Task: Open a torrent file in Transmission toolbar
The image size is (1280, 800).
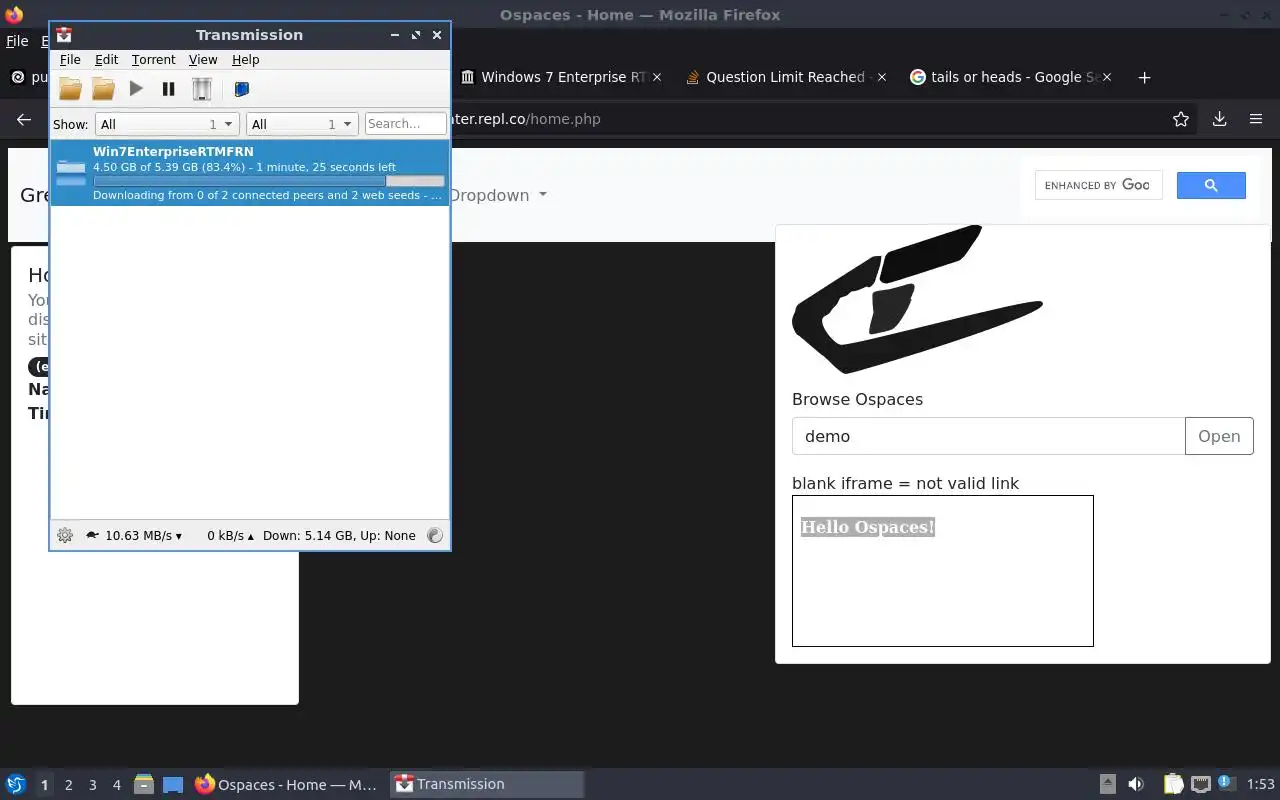Action: (x=70, y=89)
